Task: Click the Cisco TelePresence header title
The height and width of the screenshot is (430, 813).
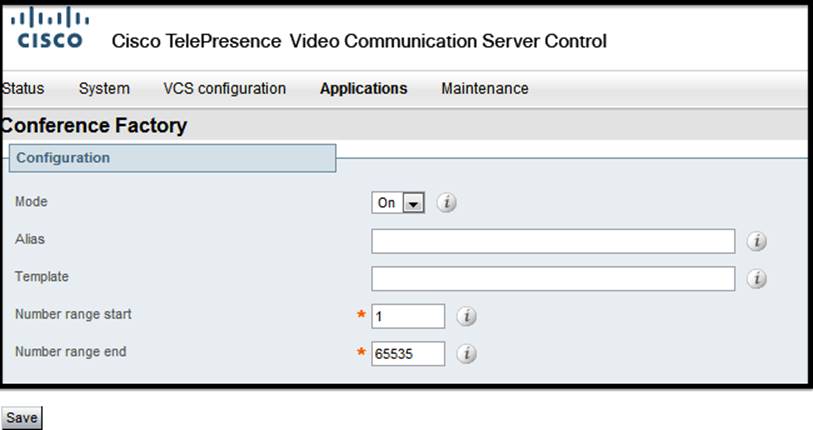Action: tap(359, 42)
